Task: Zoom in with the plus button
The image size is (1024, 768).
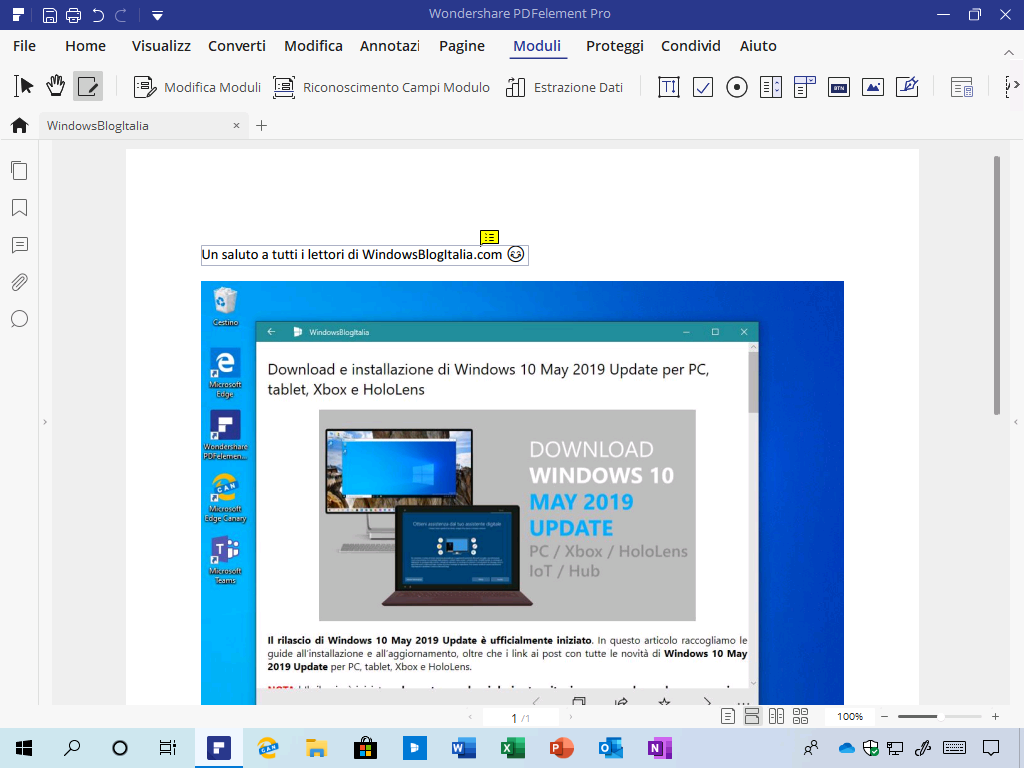Action: tap(995, 716)
